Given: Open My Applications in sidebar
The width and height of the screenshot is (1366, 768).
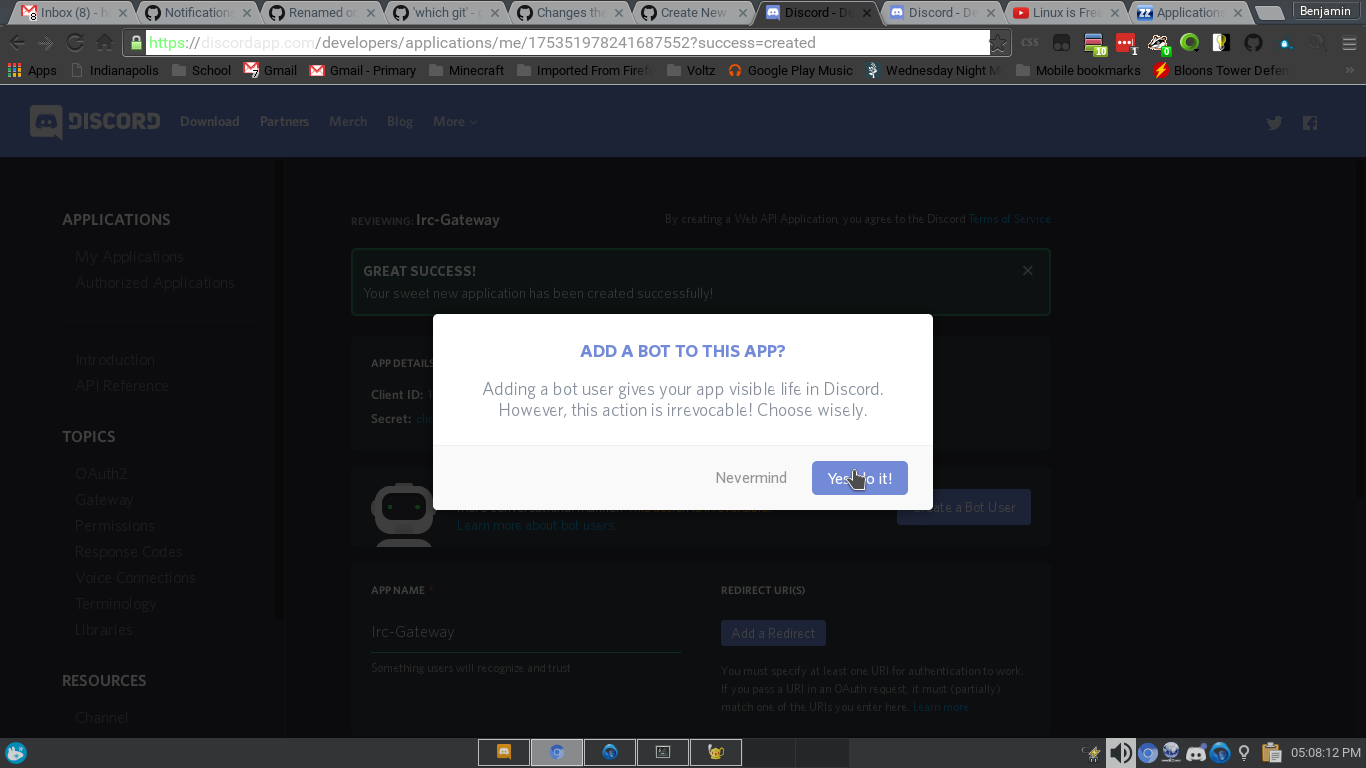Looking at the screenshot, I should [x=129, y=257].
